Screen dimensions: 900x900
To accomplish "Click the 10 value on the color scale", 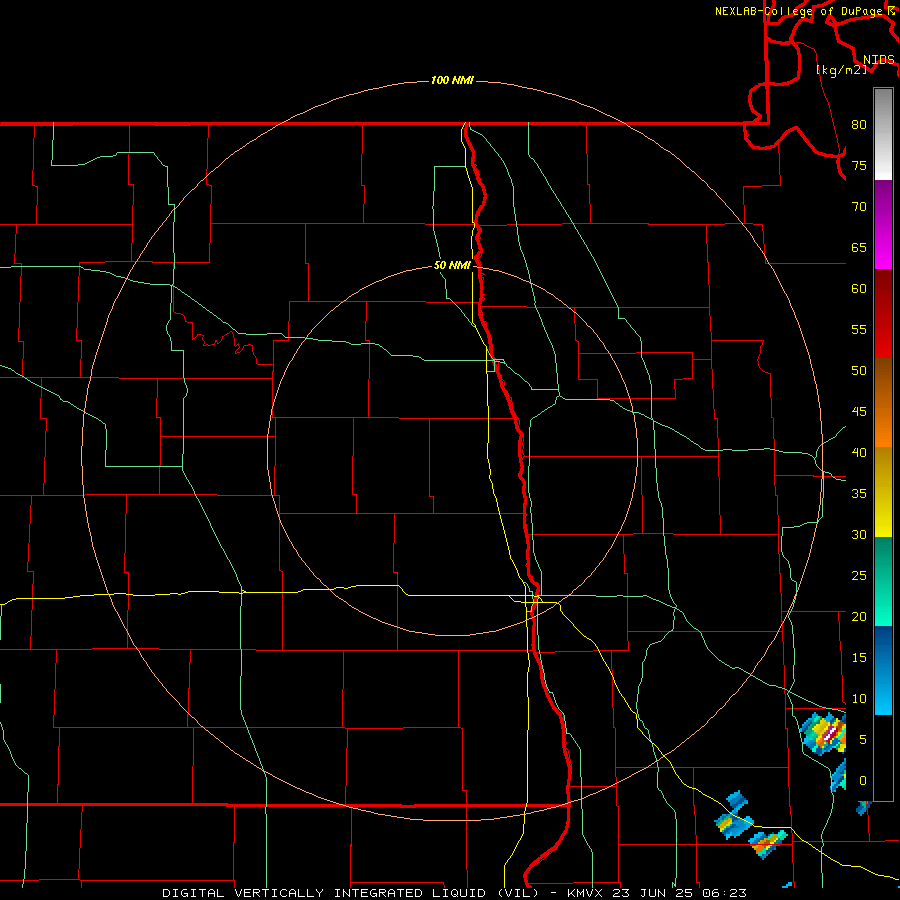I will (859, 699).
